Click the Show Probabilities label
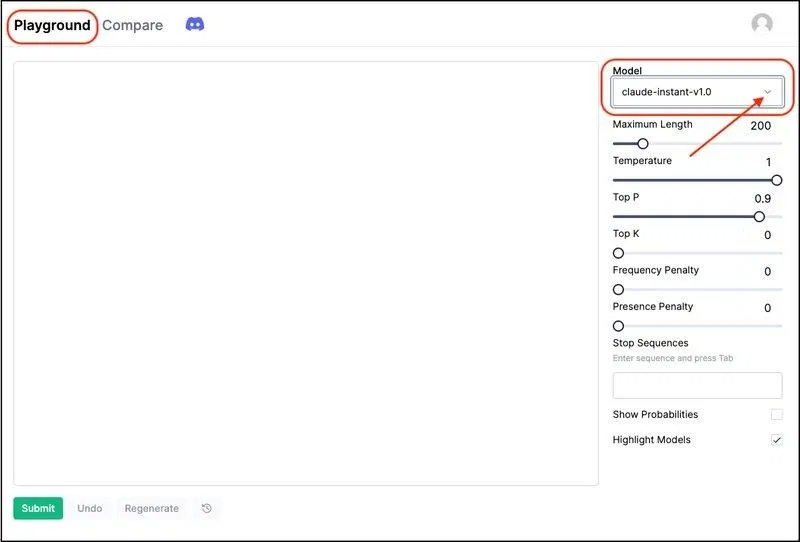 pyautogui.click(x=655, y=414)
